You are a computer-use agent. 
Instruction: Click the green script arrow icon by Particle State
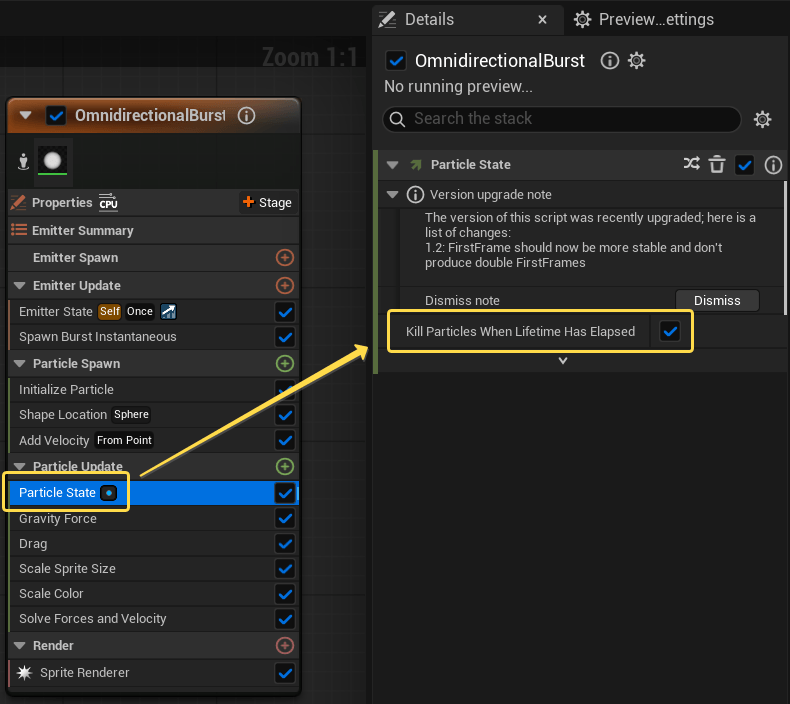click(x=416, y=165)
